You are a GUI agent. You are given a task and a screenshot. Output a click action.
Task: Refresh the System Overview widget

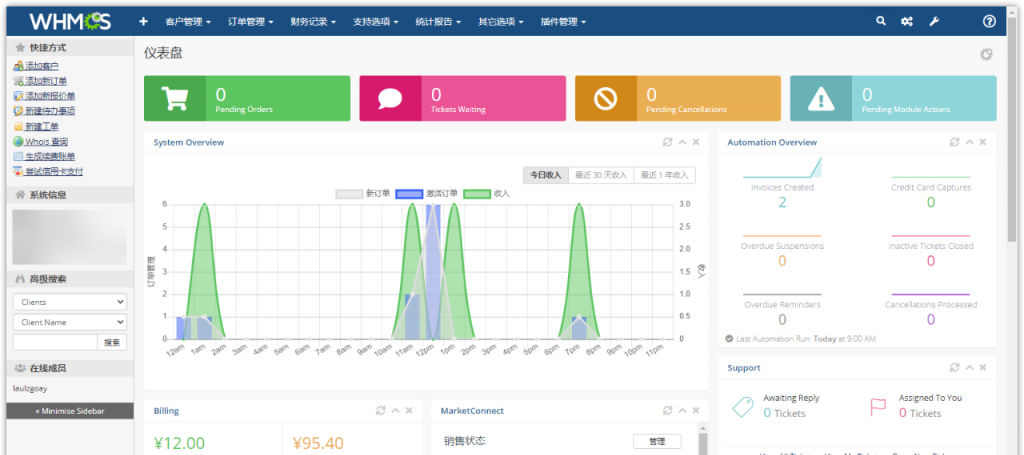[667, 142]
